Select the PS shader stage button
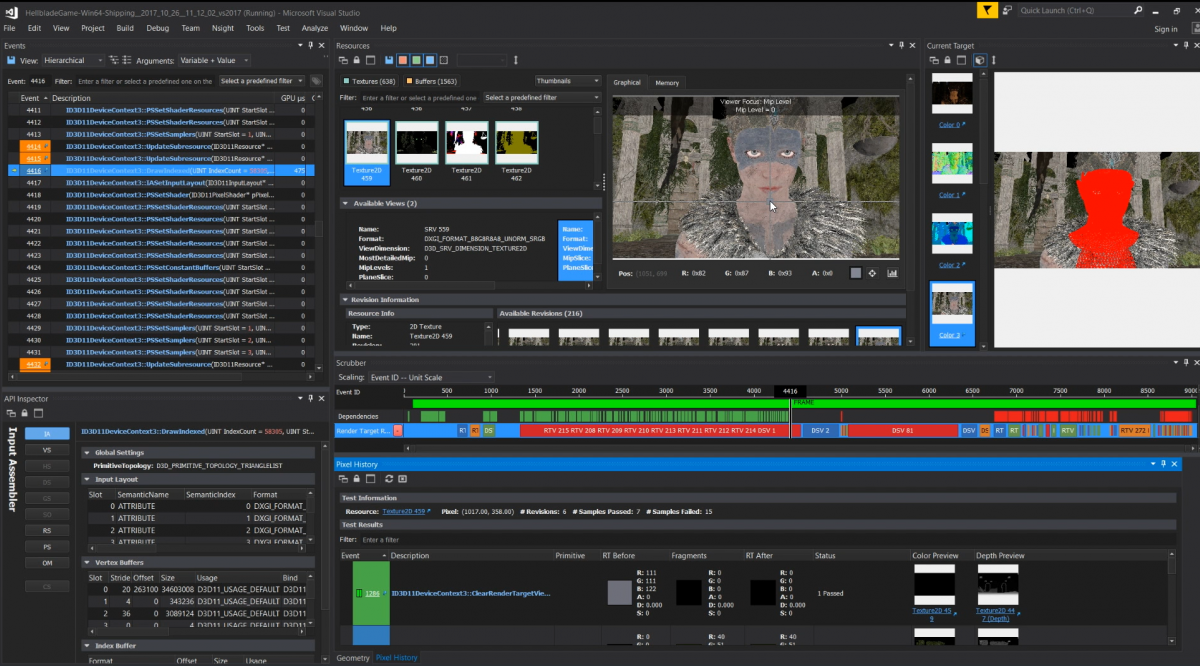 coord(47,547)
